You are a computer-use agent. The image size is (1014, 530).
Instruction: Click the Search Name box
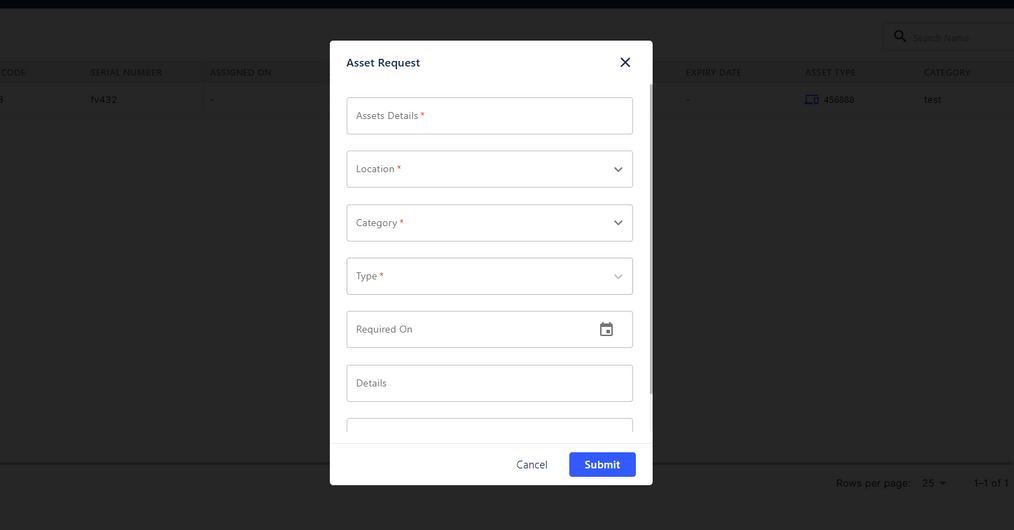(x=955, y=38)
